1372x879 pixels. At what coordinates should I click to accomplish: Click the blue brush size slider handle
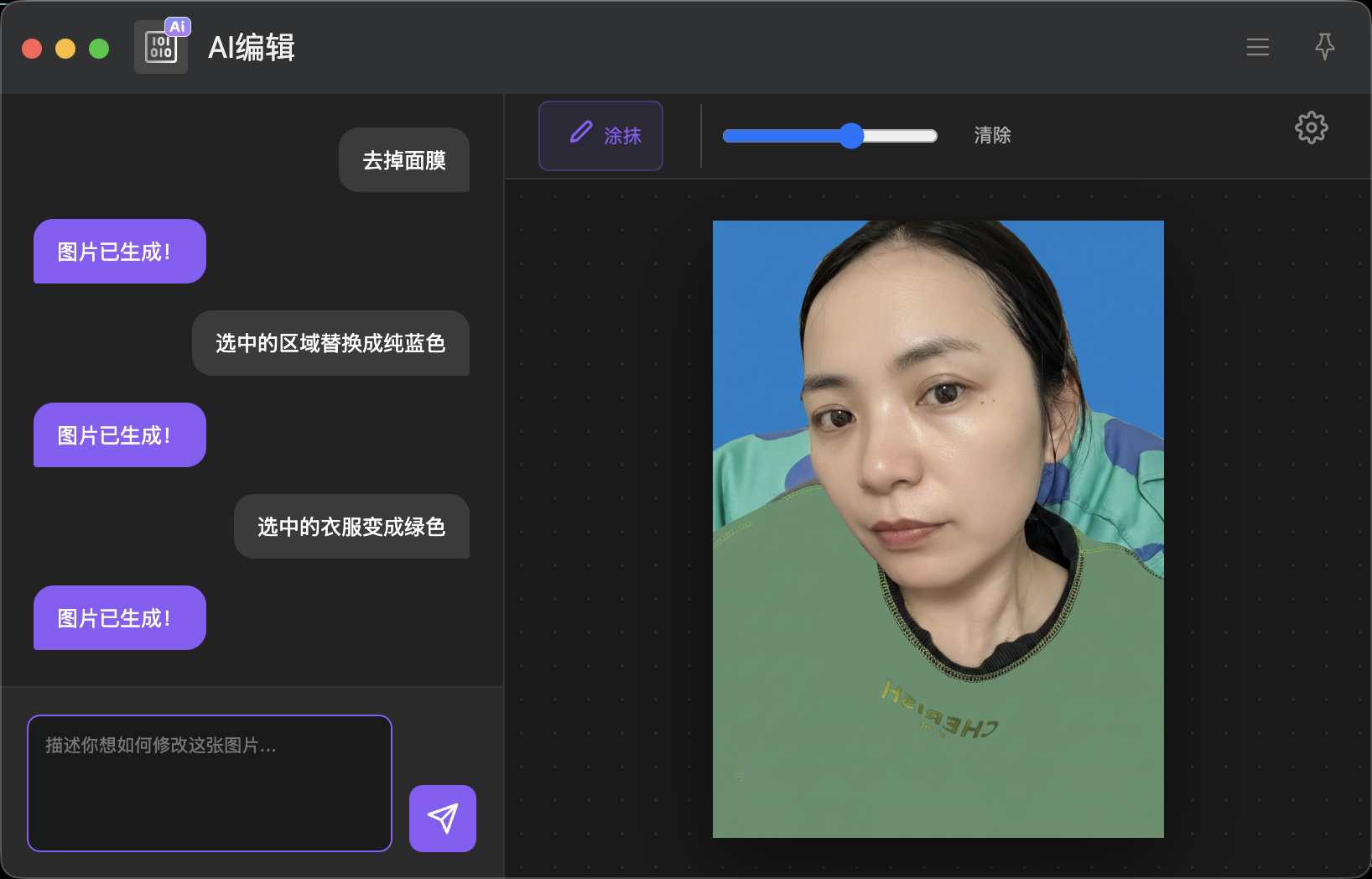[x=851, y=136]
